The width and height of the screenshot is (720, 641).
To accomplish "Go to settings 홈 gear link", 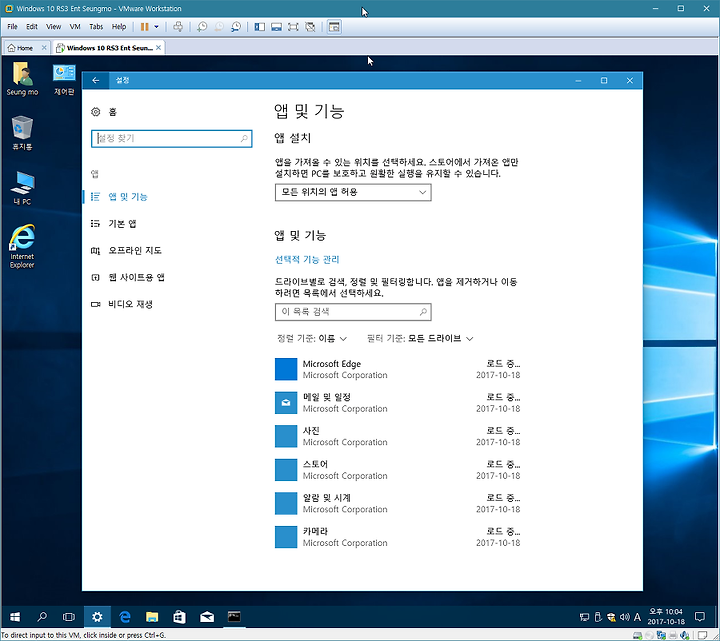I will (x=104, y=112).
